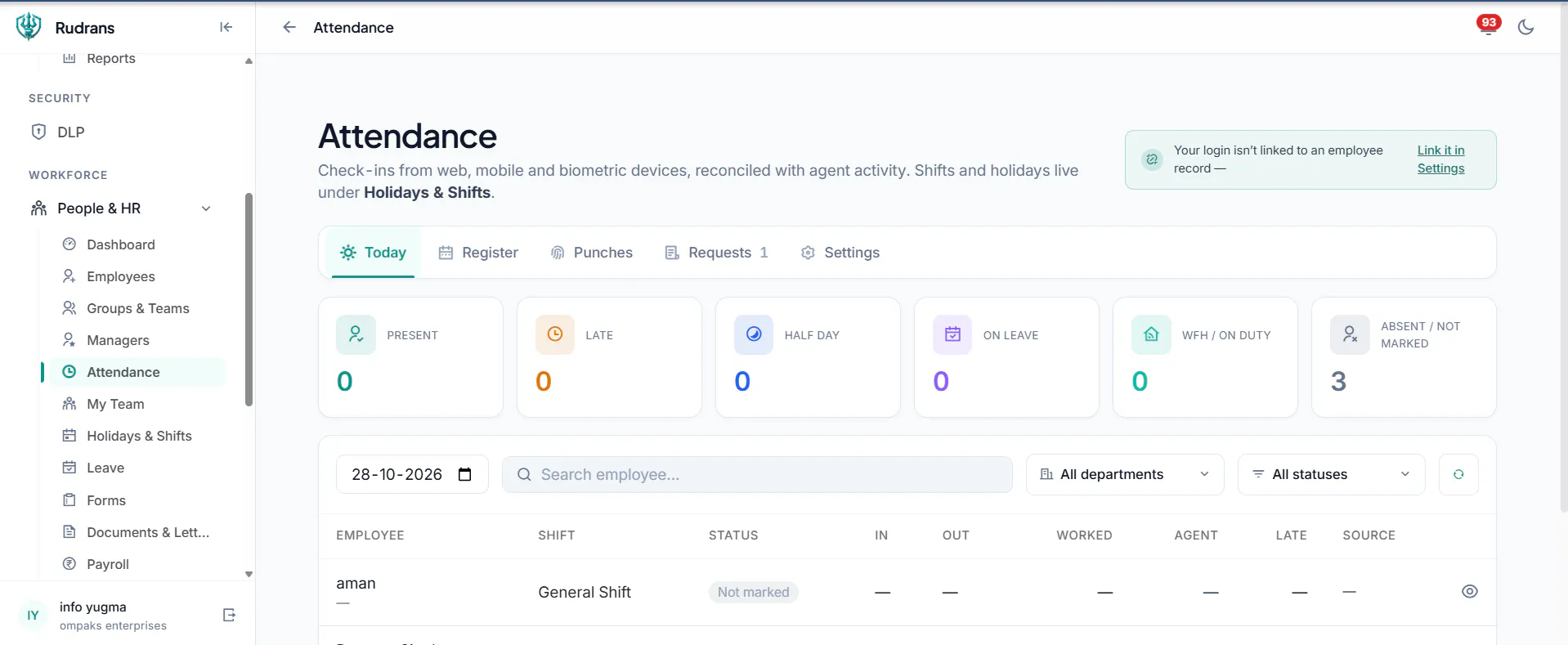Open Groups & Teams page
Viewport: 1568px width, 645px height.
point(137,308)
